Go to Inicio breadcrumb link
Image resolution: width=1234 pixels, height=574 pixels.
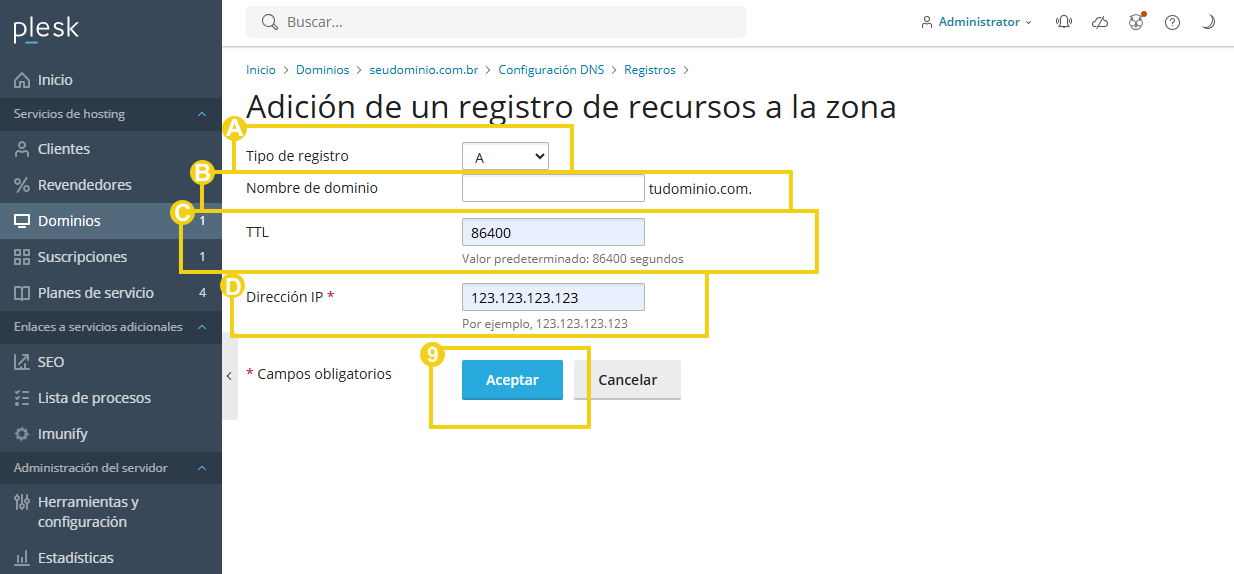tap(261, 70)
